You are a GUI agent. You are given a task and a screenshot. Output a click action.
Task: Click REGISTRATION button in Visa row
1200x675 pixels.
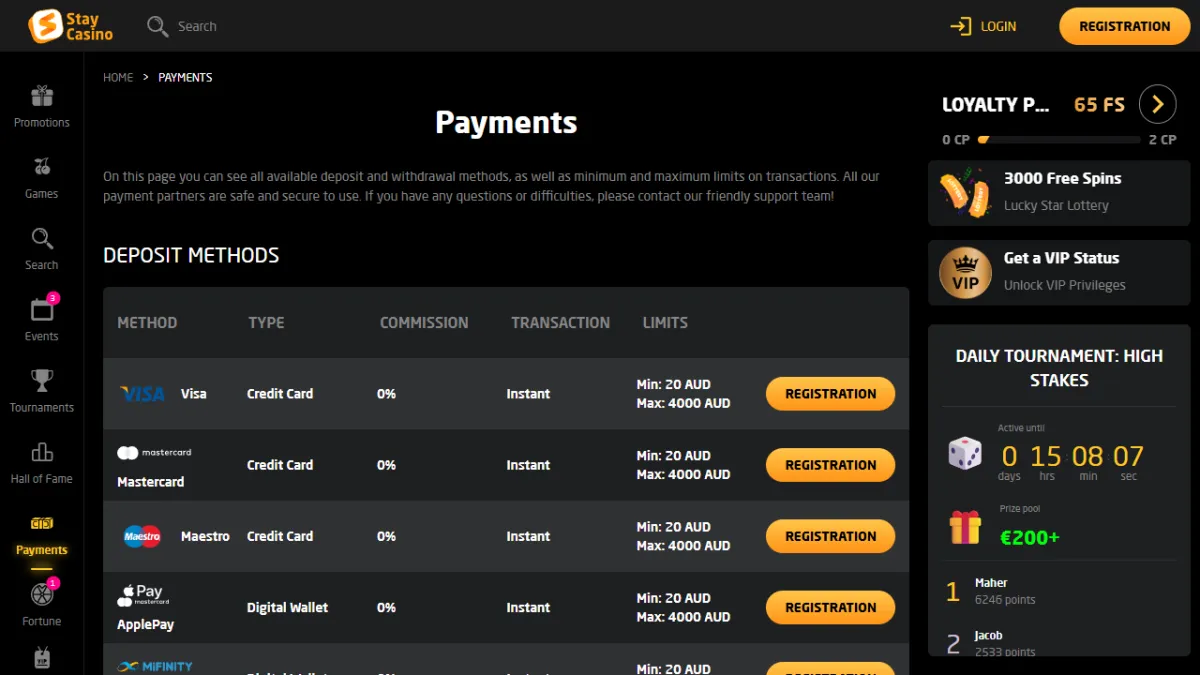[x=830, y=394]
